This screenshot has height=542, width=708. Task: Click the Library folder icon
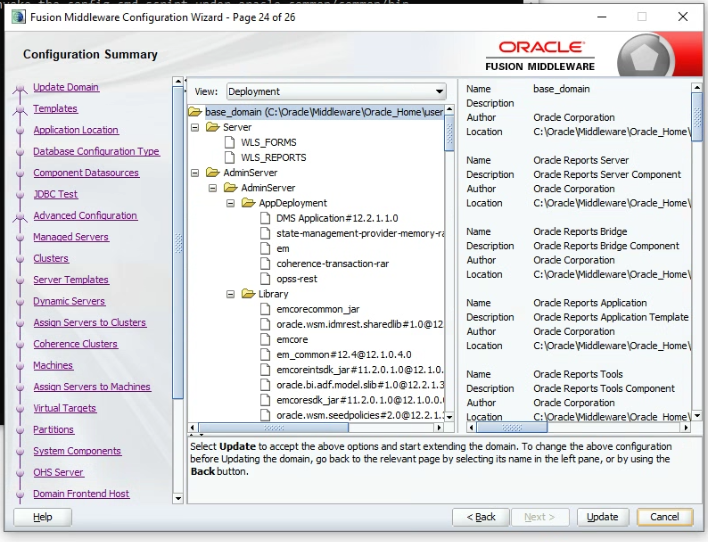248,294
